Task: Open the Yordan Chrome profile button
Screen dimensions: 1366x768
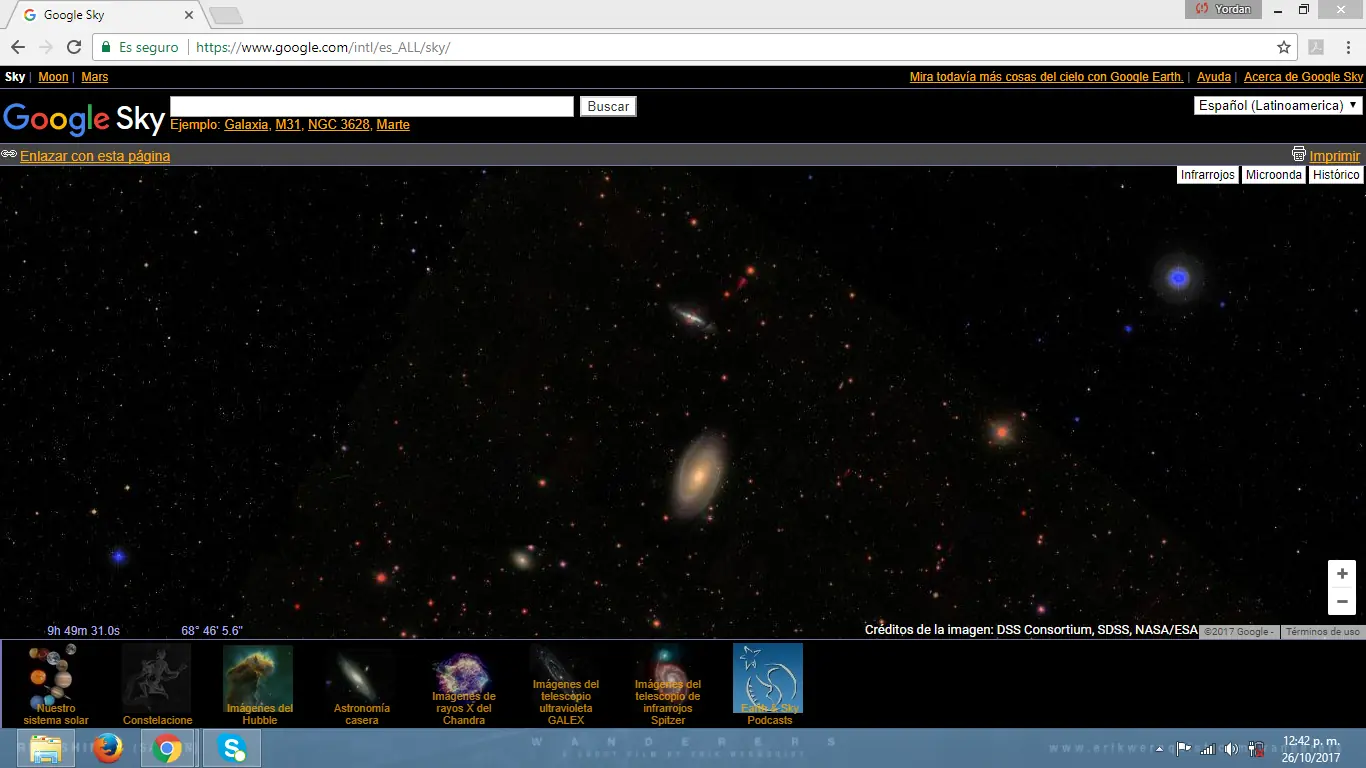Action: [x=1223, y=9]
